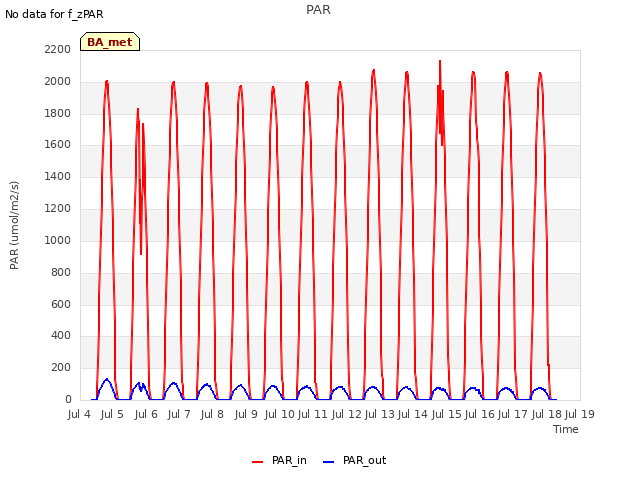Click the Jul 19 x-axis label
640x480 pixels.
coord(580,414)
